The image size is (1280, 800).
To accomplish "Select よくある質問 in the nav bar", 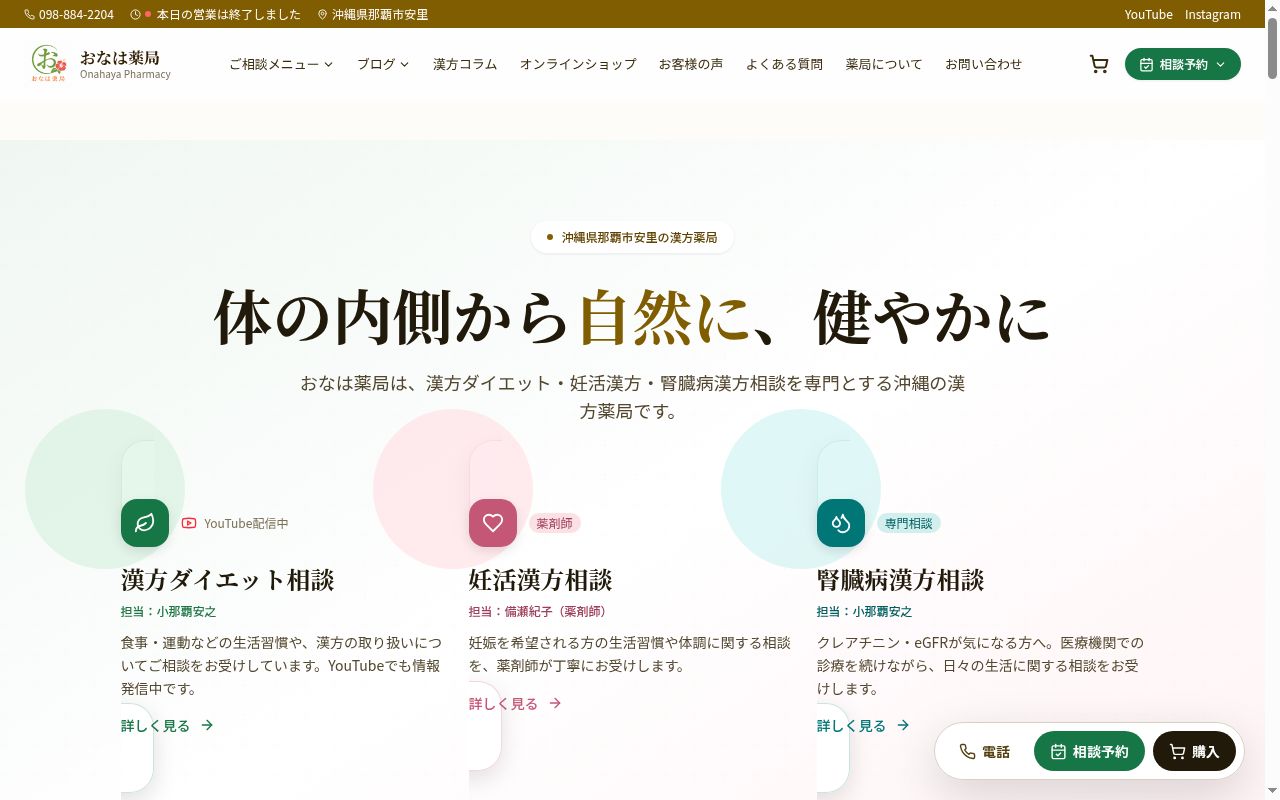I will click(784, 64).
